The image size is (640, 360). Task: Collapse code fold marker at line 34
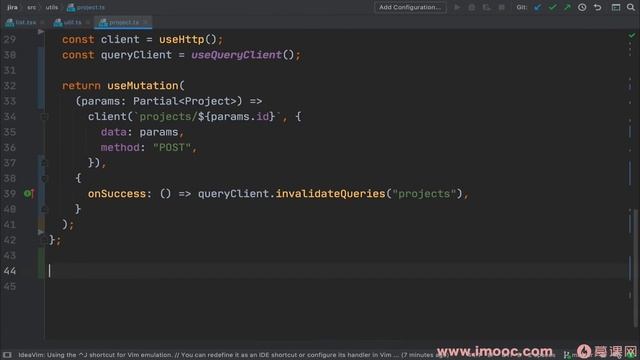44,117
